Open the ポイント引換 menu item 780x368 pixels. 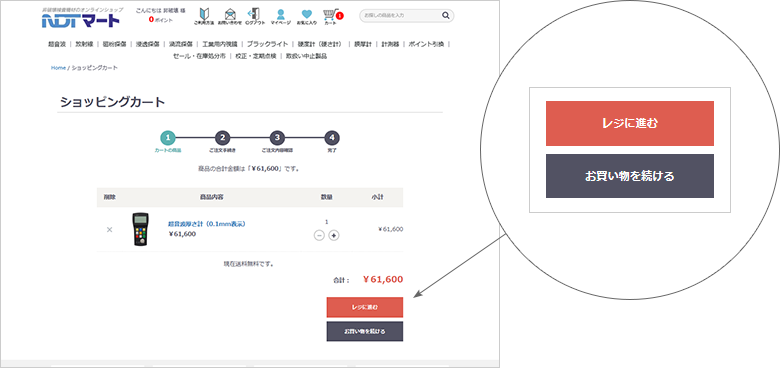coord(426,44)
